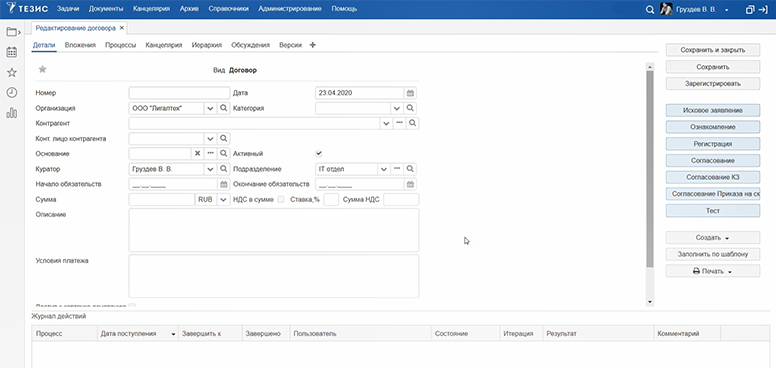The height and width of the screenshot is (368, 776).
Task: Toggle the НДС в сумме checkbox
Action: tap(281, 199)
